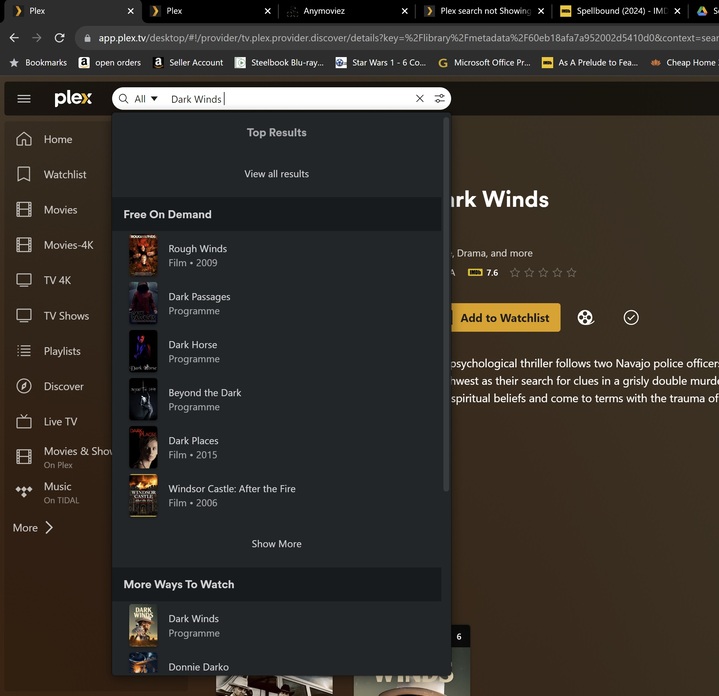Screen dimensions: 719x696
Task: Click the Plex logo
Action: coord(73,98)
